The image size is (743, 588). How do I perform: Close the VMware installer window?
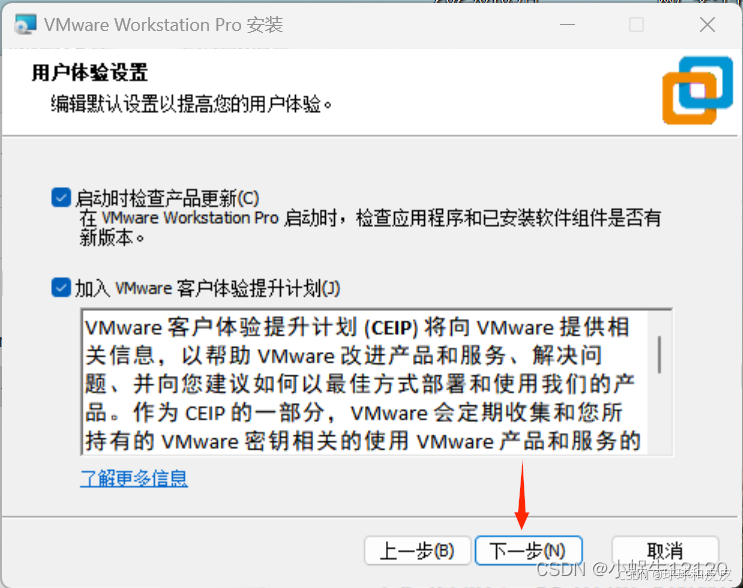click(x=707, y=25)
